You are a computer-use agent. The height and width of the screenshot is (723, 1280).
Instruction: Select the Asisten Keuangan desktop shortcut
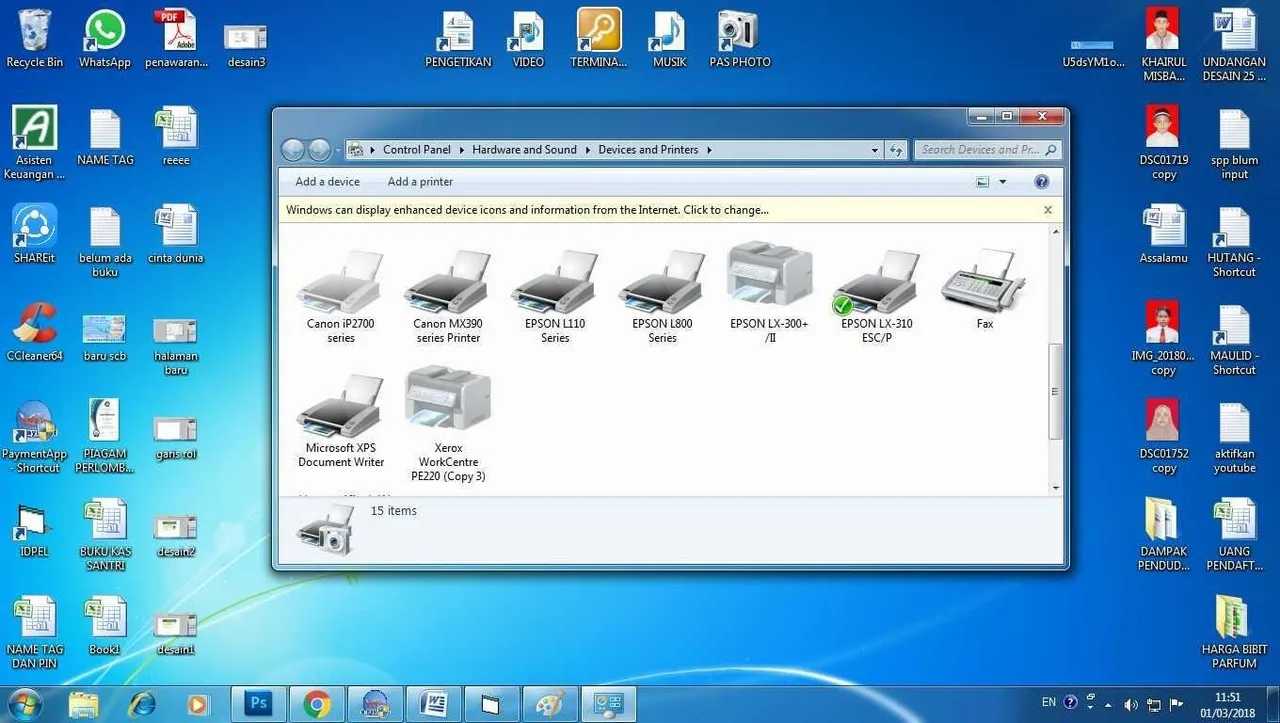tap(35, 143)
